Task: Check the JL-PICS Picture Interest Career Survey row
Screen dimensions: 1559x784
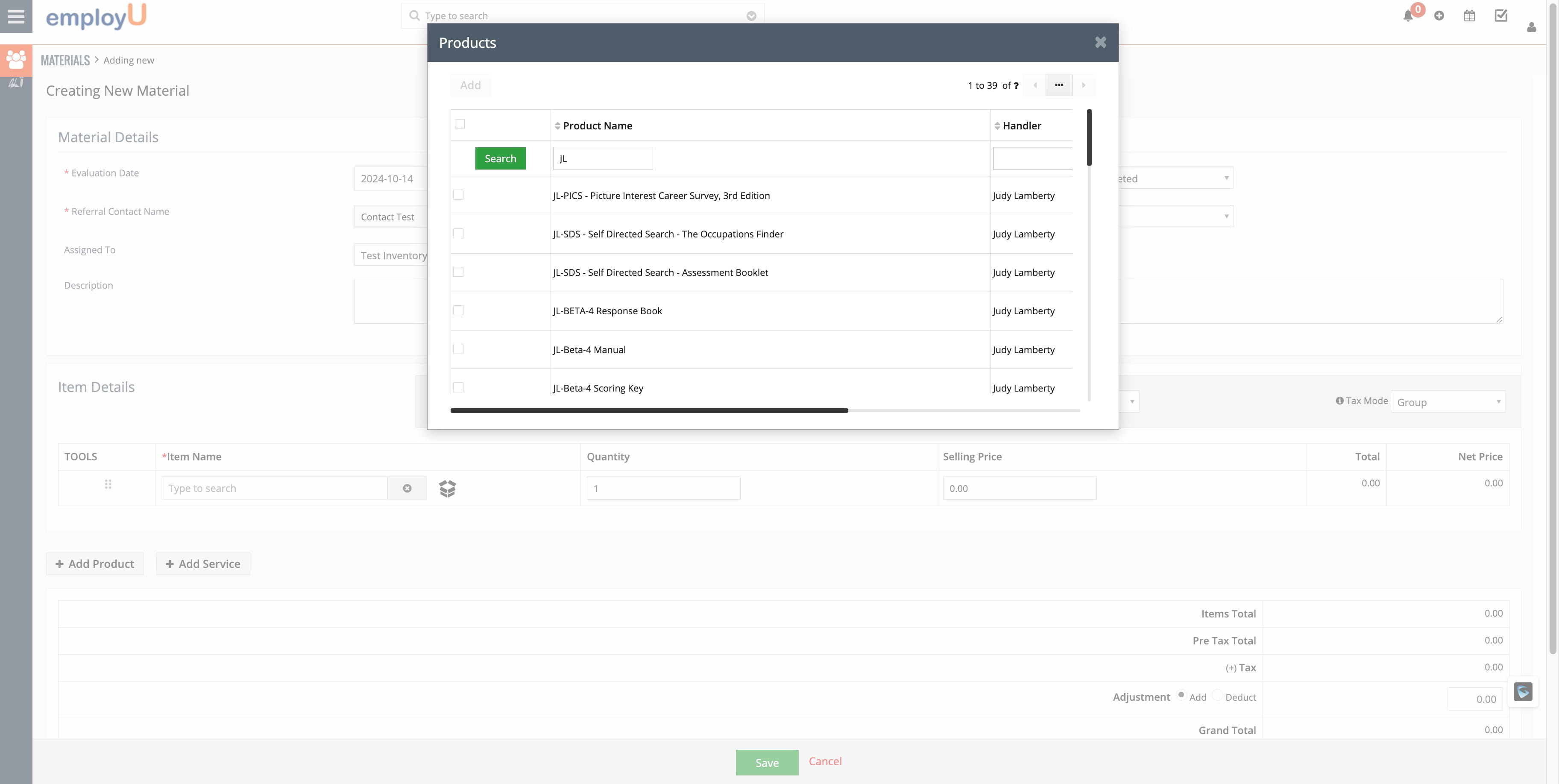Action: (x=458, y=196)
